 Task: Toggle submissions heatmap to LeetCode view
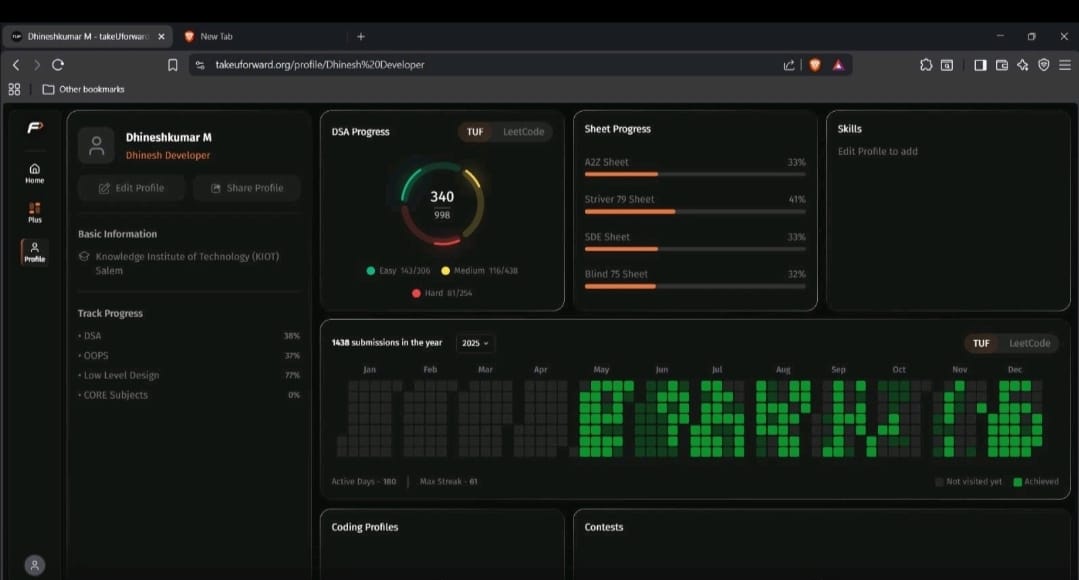point(1030,343)
